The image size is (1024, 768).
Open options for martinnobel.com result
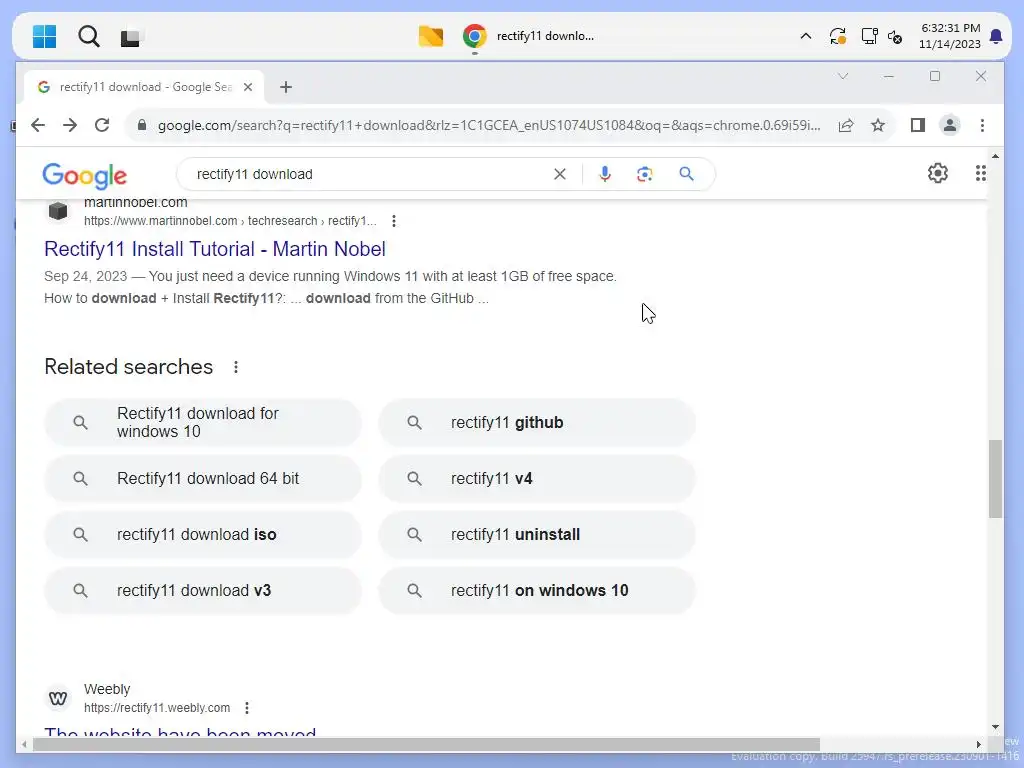pos(394,221)
